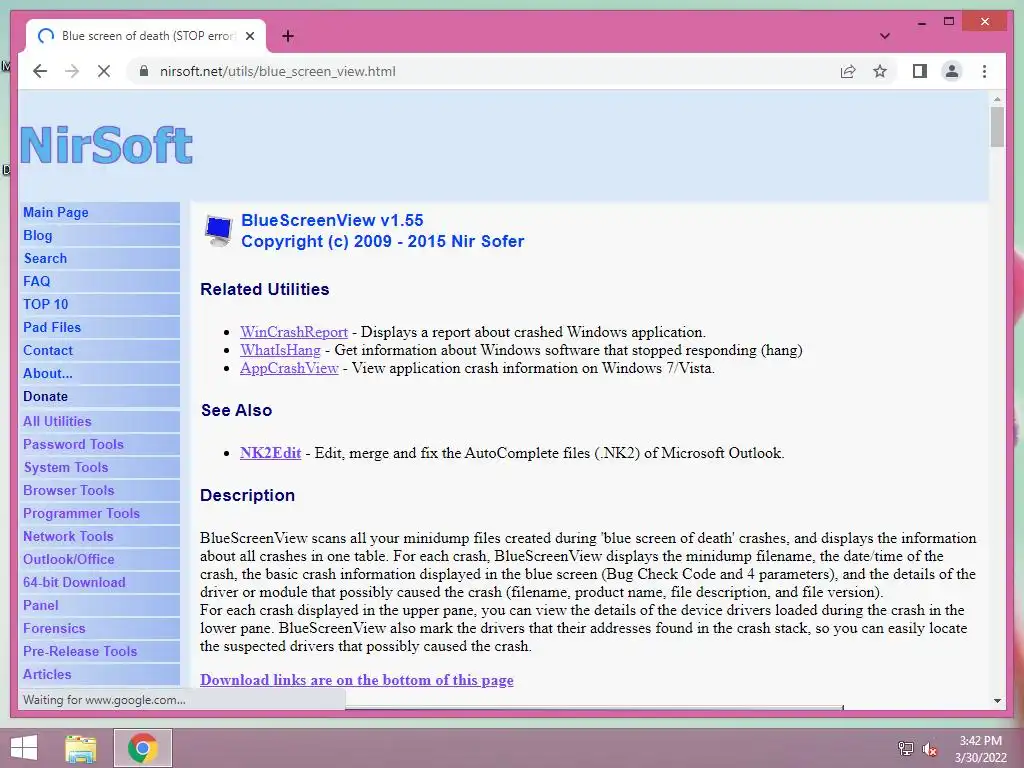1024x768 pixels.
Task: Bookmark this page with the star
Action: click(880, 71)
